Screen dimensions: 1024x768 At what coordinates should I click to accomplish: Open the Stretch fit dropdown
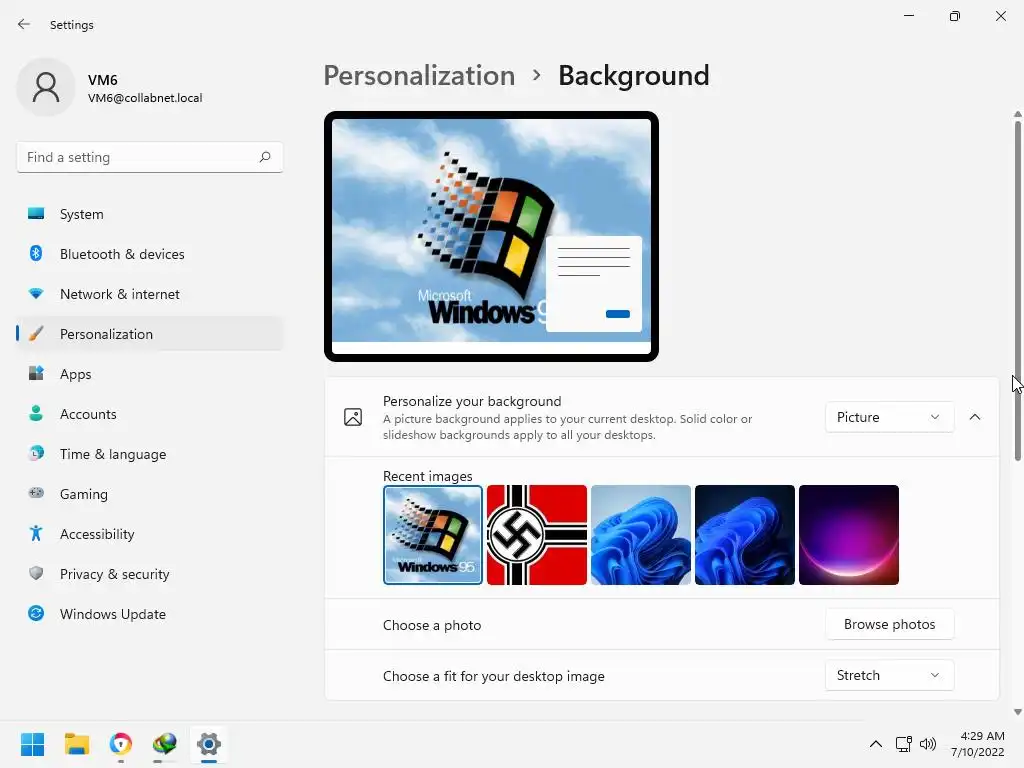(x=889, y=675)
